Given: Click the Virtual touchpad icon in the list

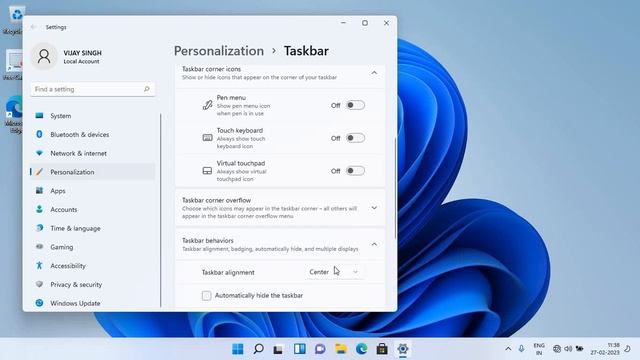Looking at the screenshot, I should (x=207, y=171).
